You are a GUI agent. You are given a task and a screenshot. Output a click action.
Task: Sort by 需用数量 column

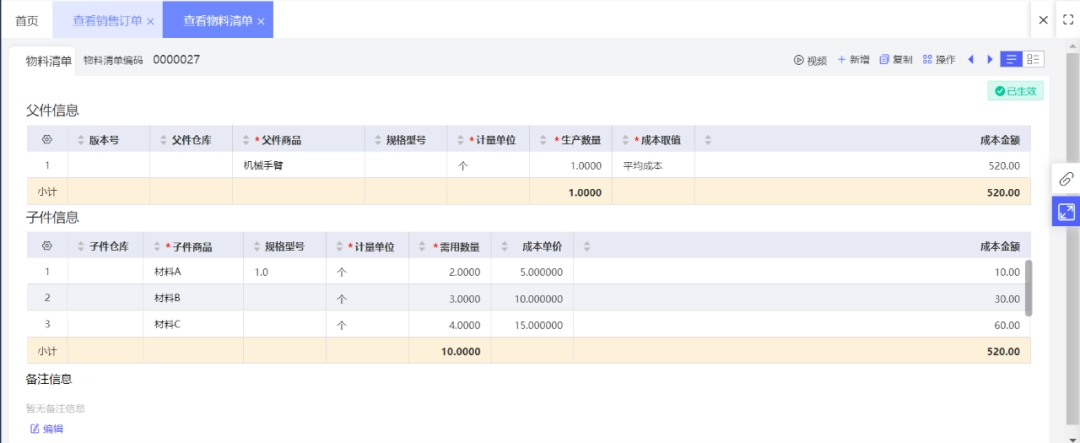pos(422,246)
